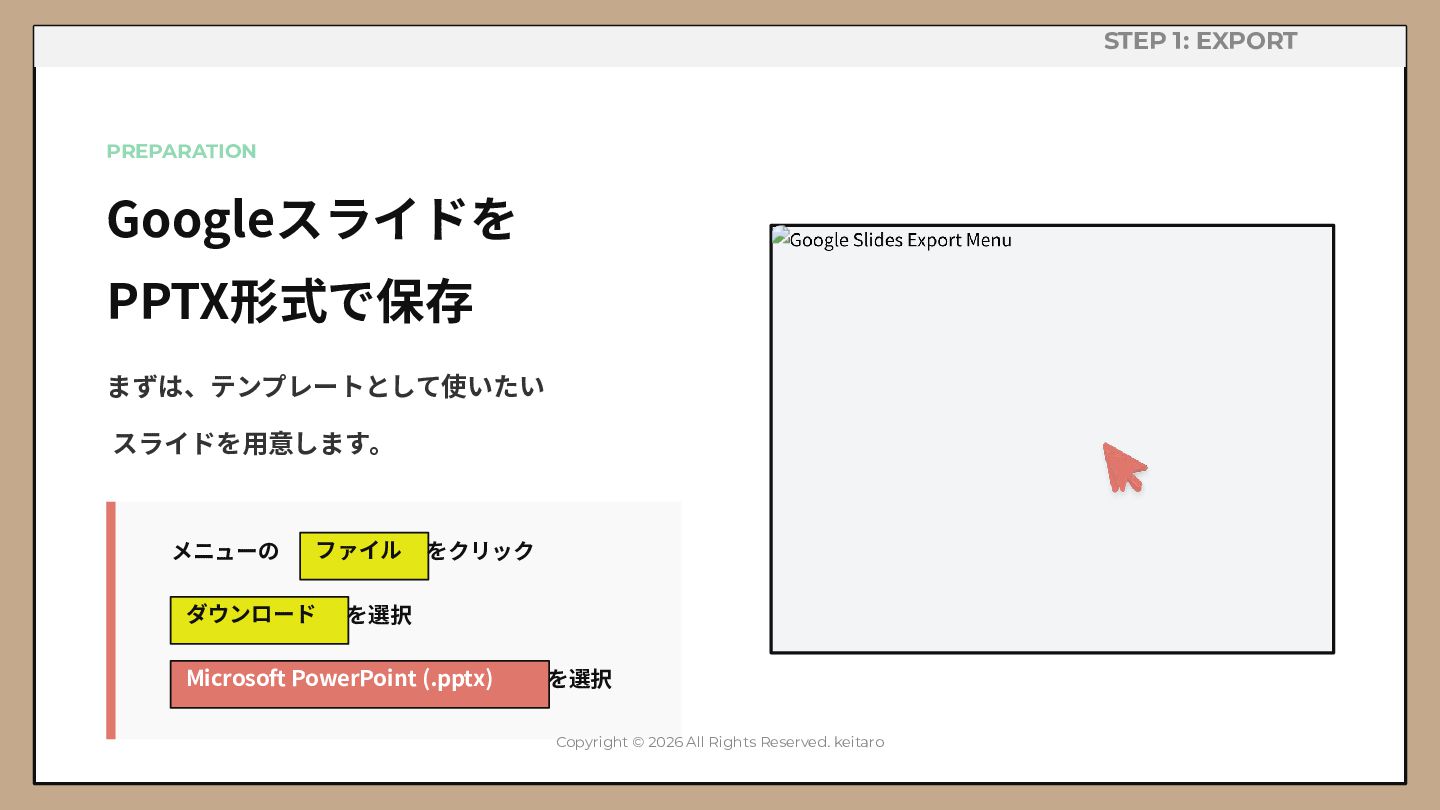Click the heading line PPTX形式で保存

[x=290, y=301]
